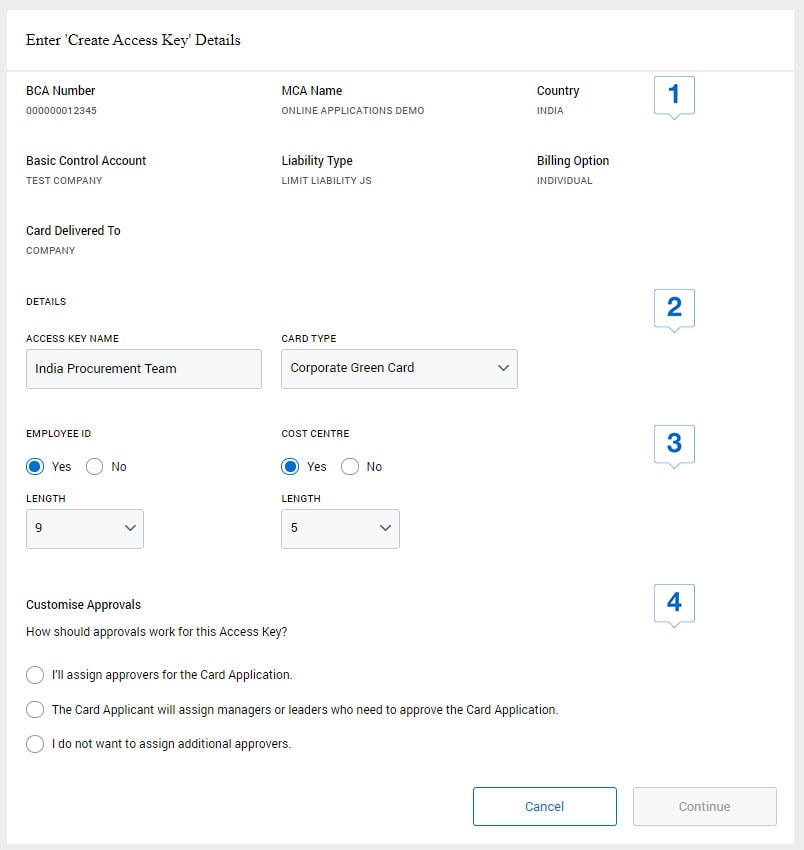This screenshot has width=804, height=850.
Task: Select Yes for Cost Centre
Action: tap(290, 466)
